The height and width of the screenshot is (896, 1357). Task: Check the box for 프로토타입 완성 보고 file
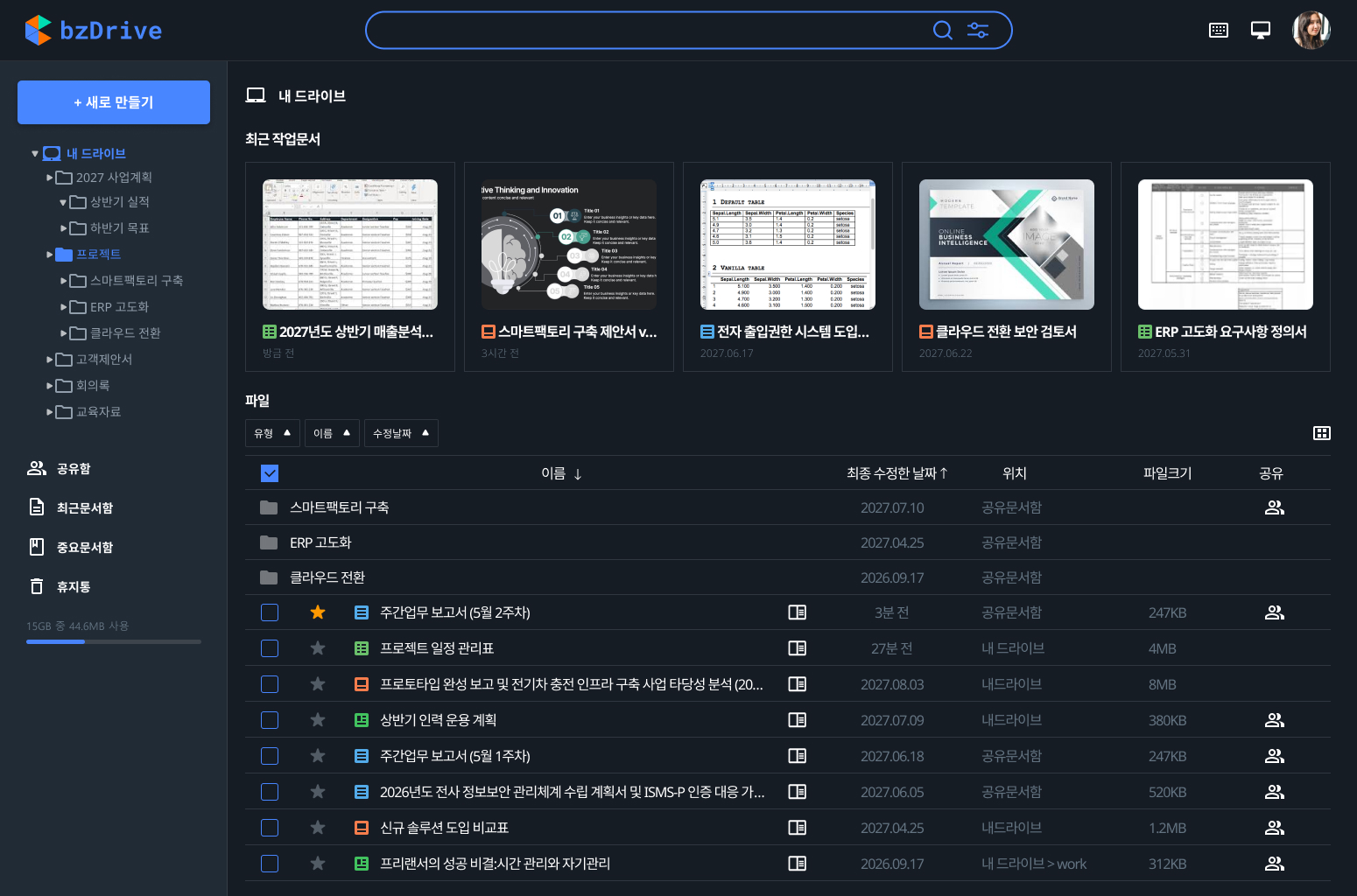pos(270,684)
